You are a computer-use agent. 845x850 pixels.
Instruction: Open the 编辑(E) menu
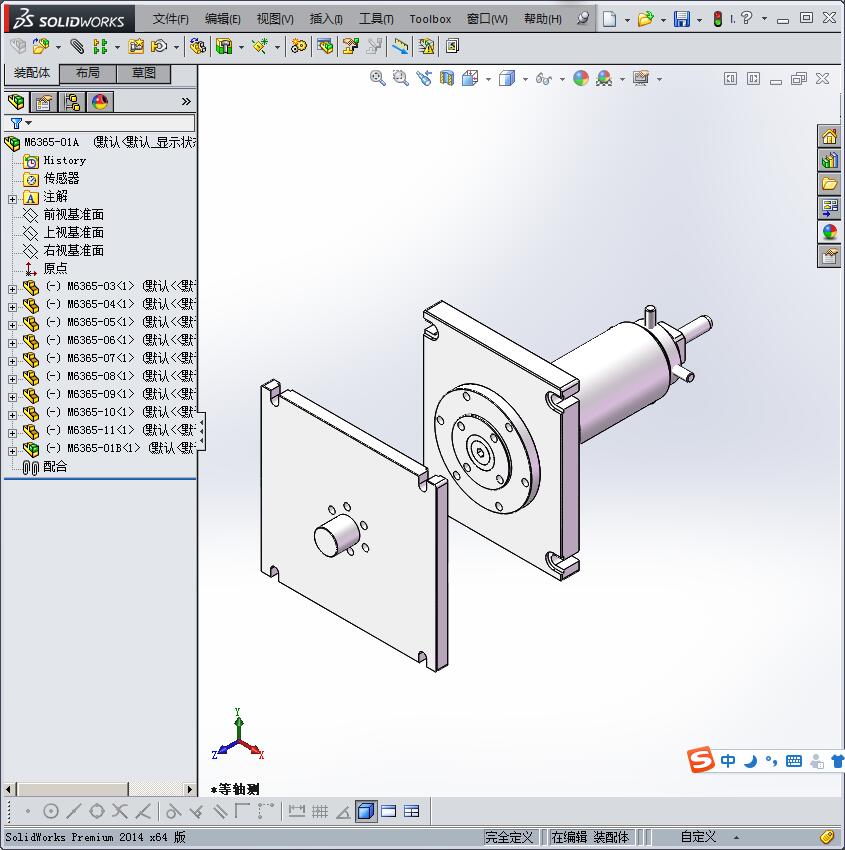coord(222,19)
